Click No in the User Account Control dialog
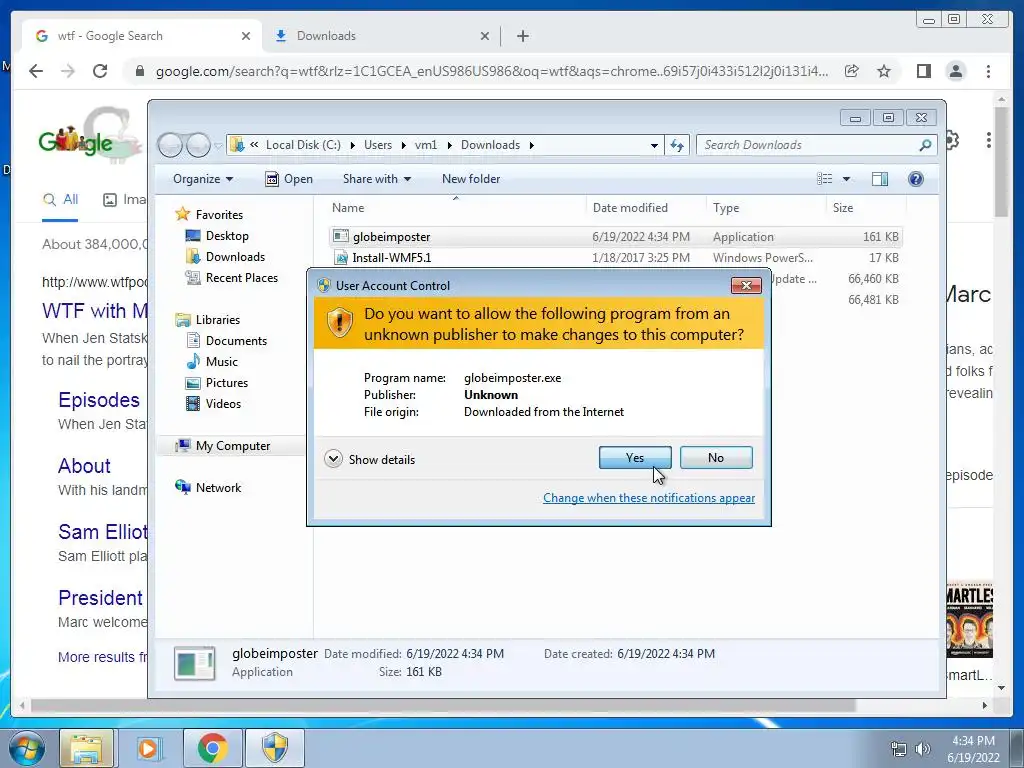The image size is (1024, 768). click(716, 458)
